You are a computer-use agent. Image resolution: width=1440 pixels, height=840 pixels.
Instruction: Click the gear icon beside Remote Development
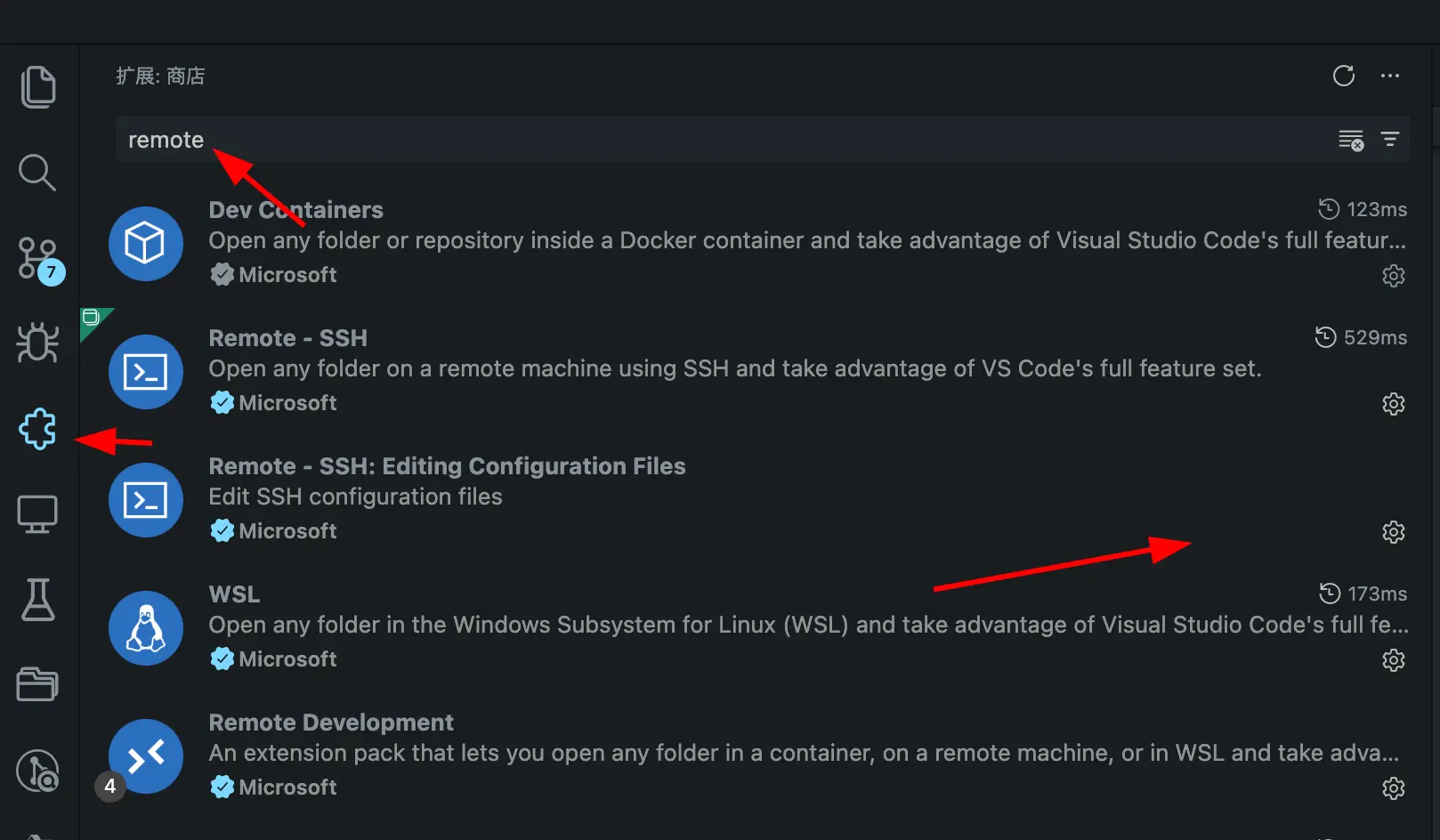click(1393, 788)
